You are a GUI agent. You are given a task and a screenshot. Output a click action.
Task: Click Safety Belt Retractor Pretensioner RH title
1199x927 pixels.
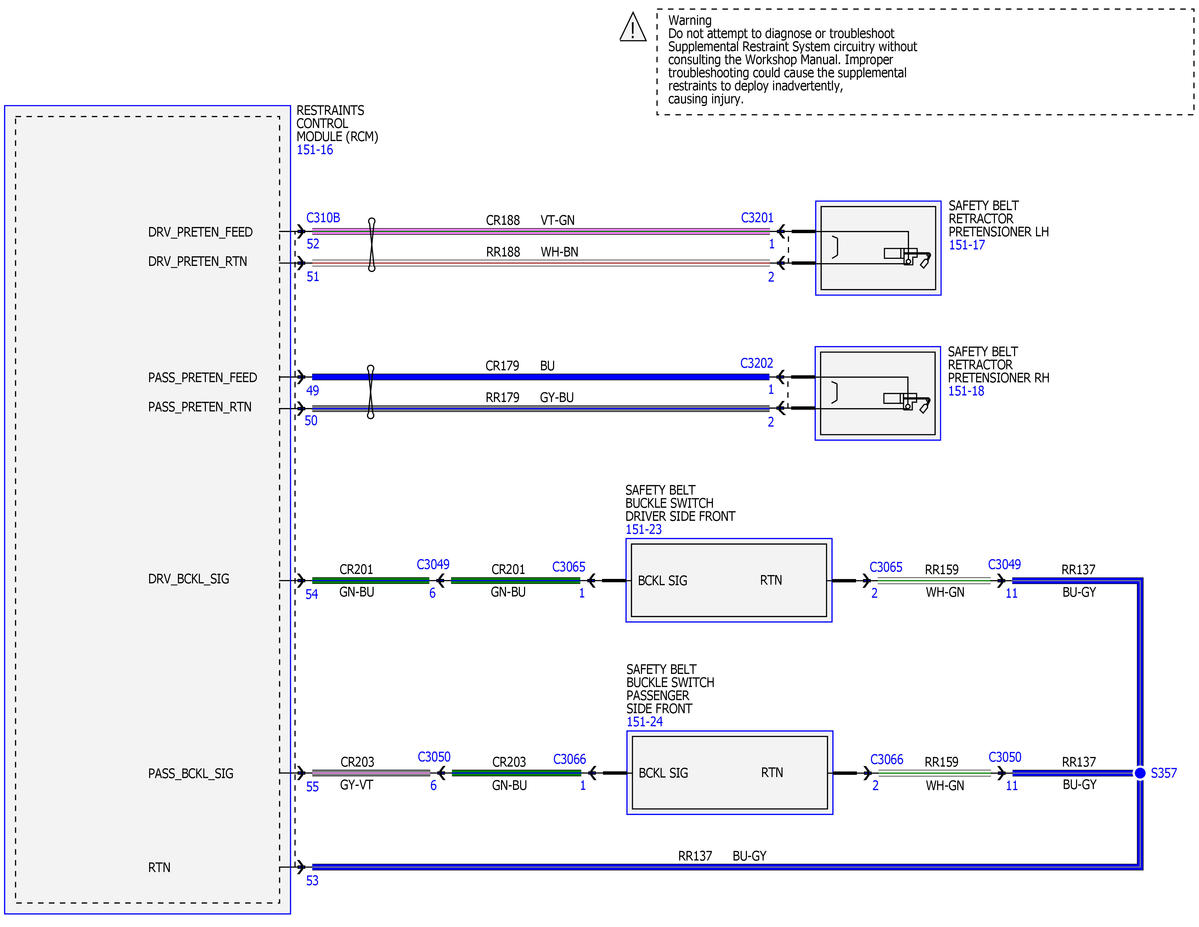coord(998,365)
